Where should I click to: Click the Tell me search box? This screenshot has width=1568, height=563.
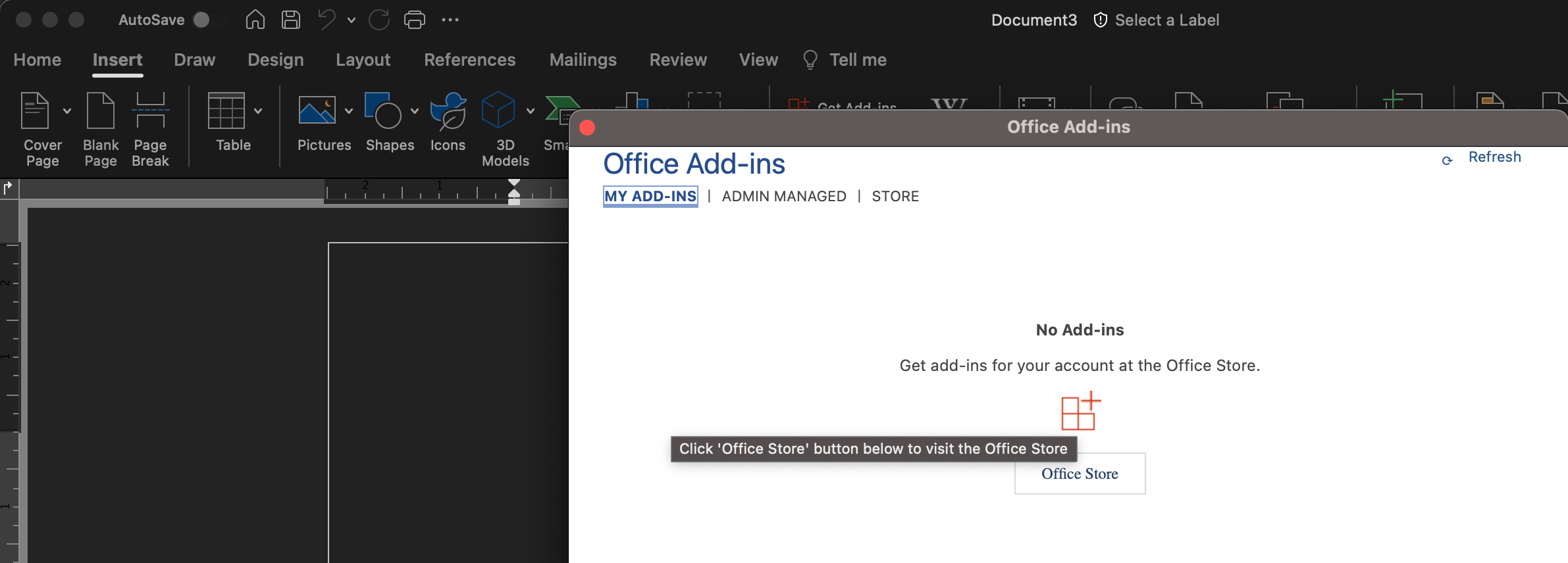[845, 60]
